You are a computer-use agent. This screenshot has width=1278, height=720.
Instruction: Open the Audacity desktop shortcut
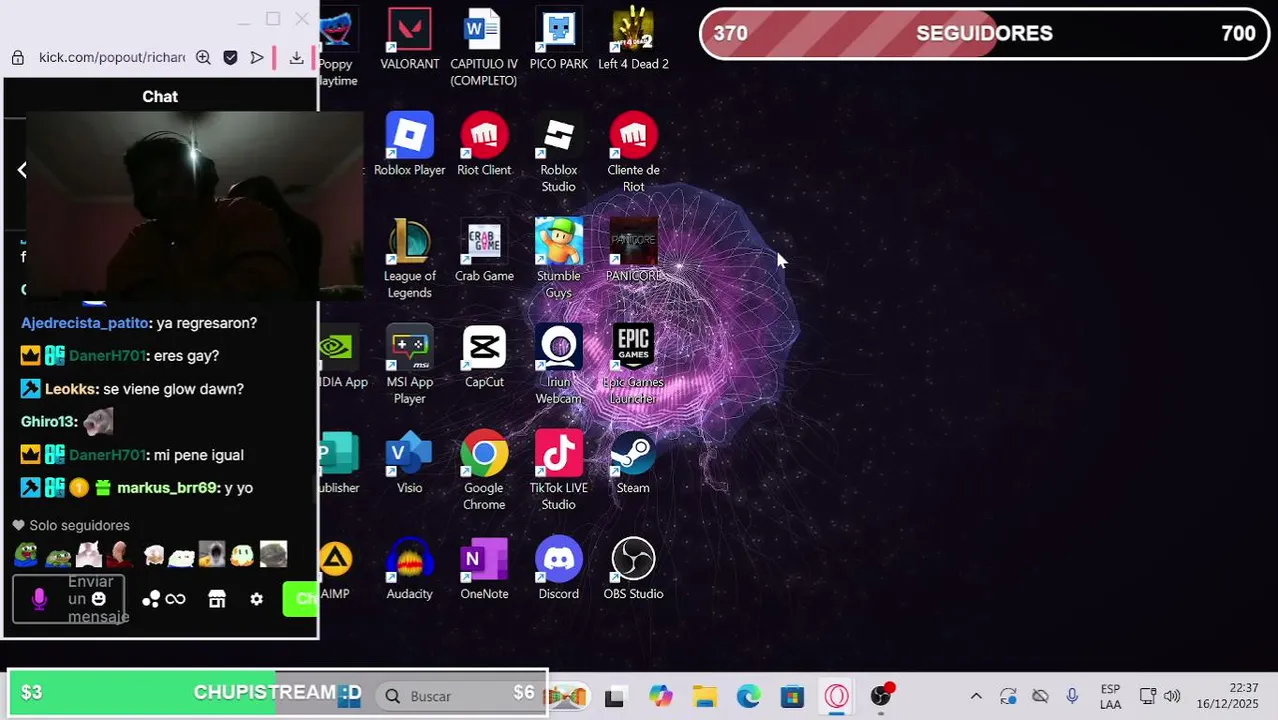point(409,569)
